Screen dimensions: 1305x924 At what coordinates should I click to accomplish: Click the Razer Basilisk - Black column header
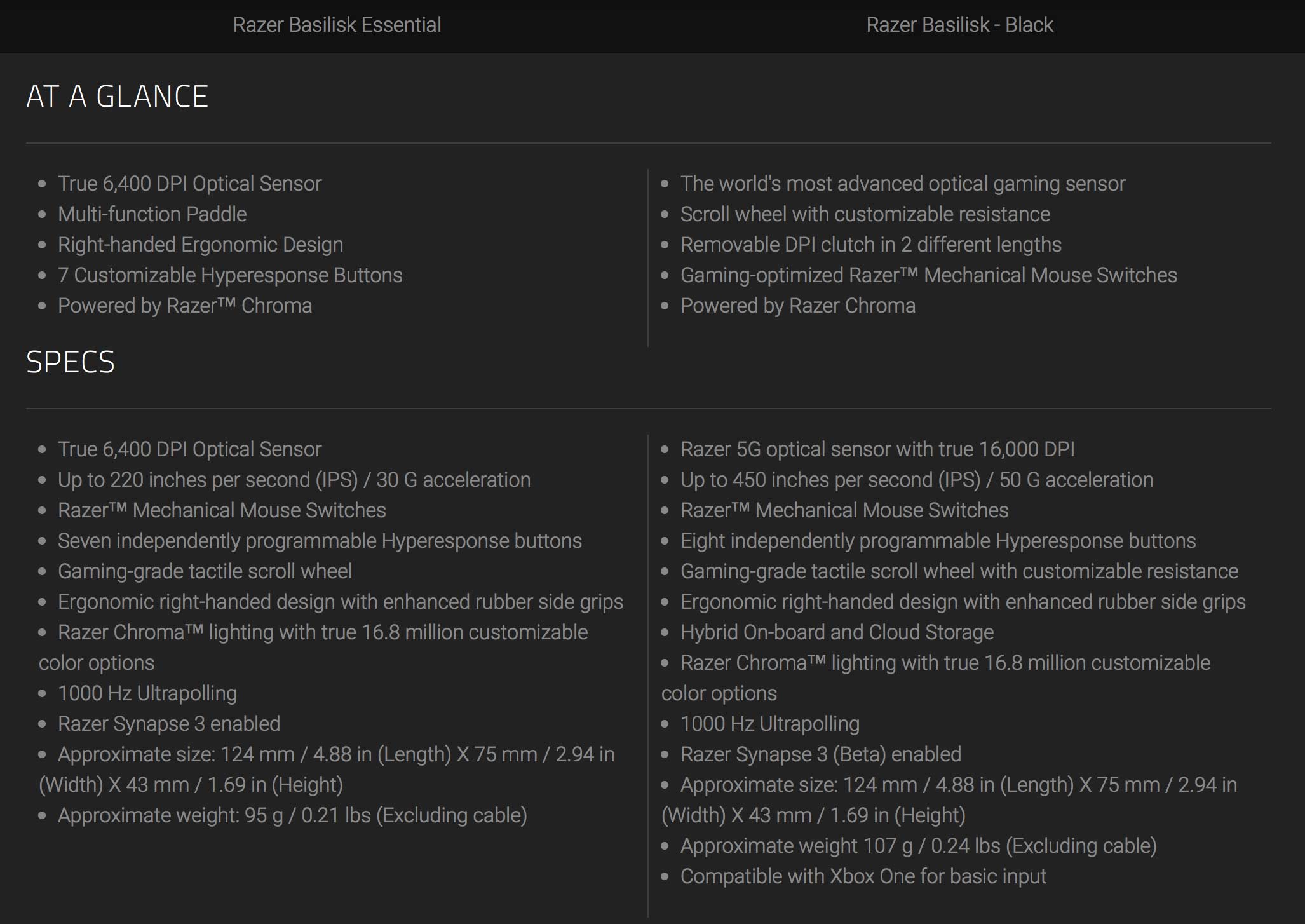pos(959,25)
